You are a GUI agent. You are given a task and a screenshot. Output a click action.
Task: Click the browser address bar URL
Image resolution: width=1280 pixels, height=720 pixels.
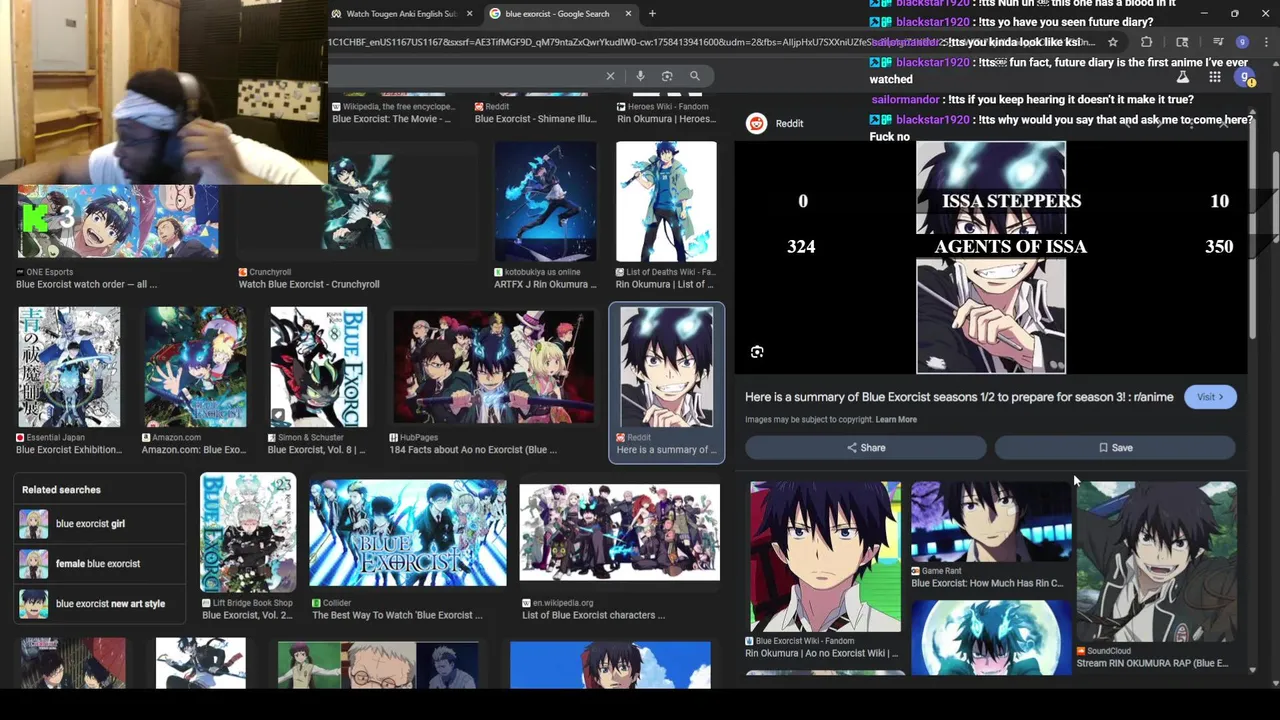point(710,42)
